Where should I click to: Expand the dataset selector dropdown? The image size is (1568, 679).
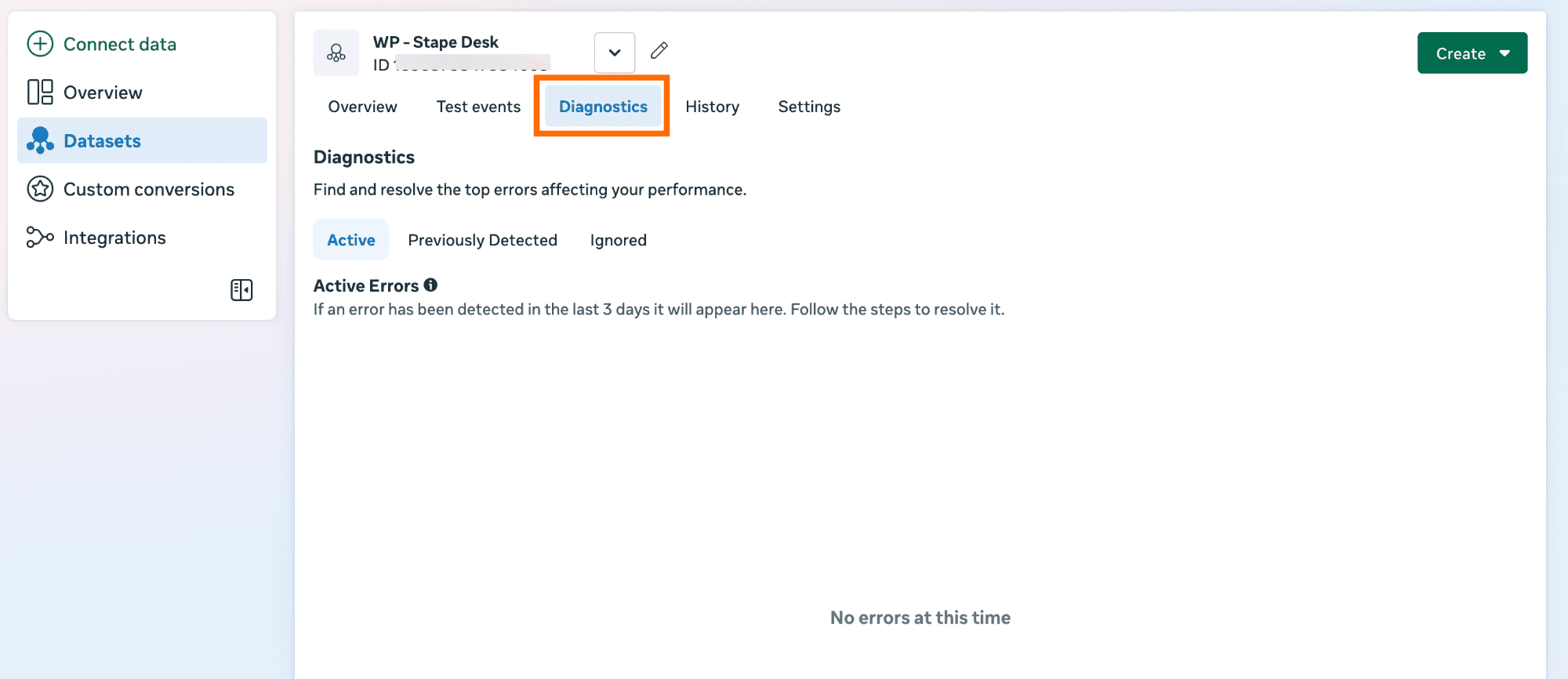click(615, 53)
